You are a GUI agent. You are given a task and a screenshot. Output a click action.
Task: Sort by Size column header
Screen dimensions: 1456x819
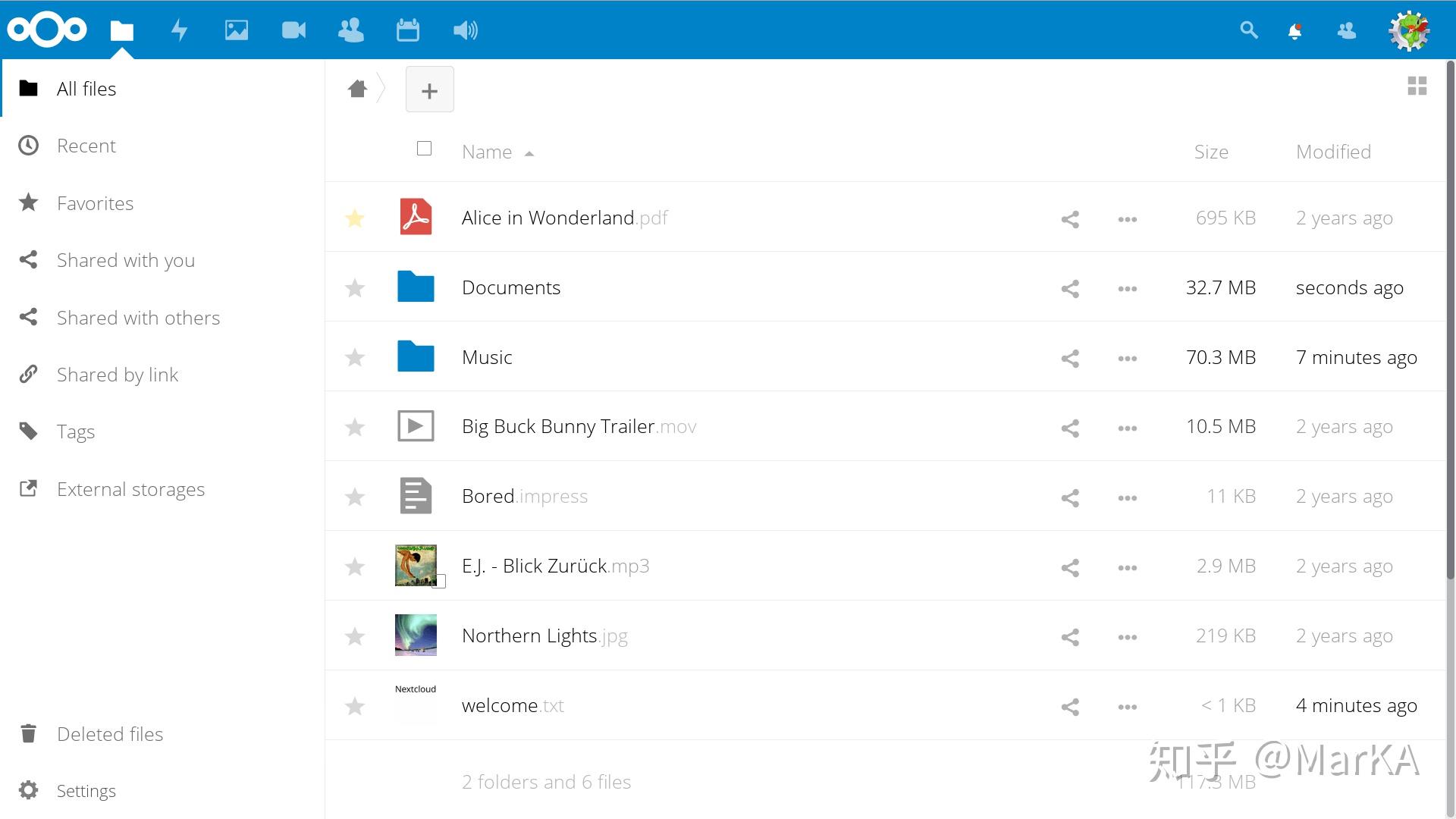[x=1211, y=152]
